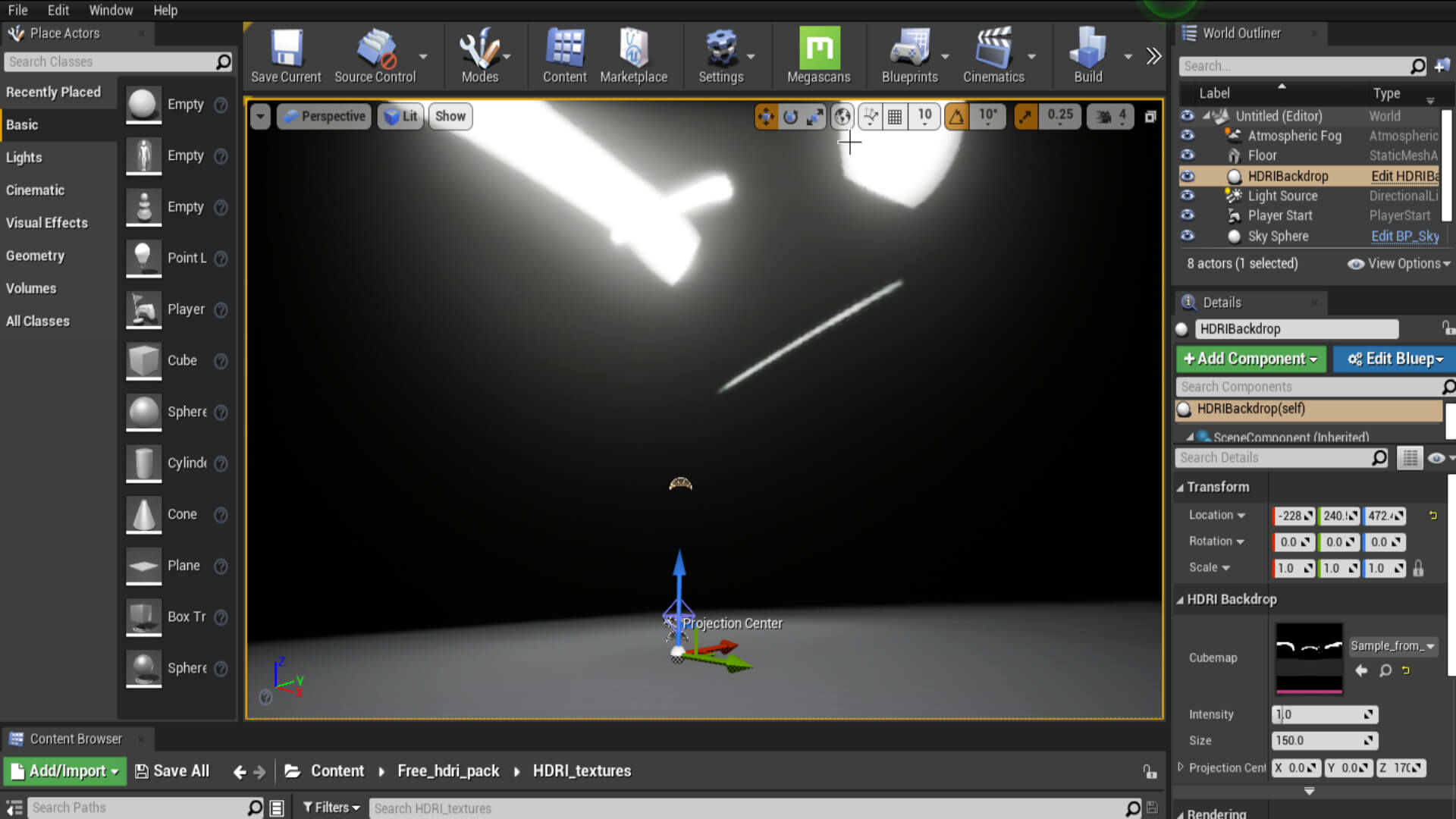Browse to Cubemap asset in Content Browser

pos(1385,670)
